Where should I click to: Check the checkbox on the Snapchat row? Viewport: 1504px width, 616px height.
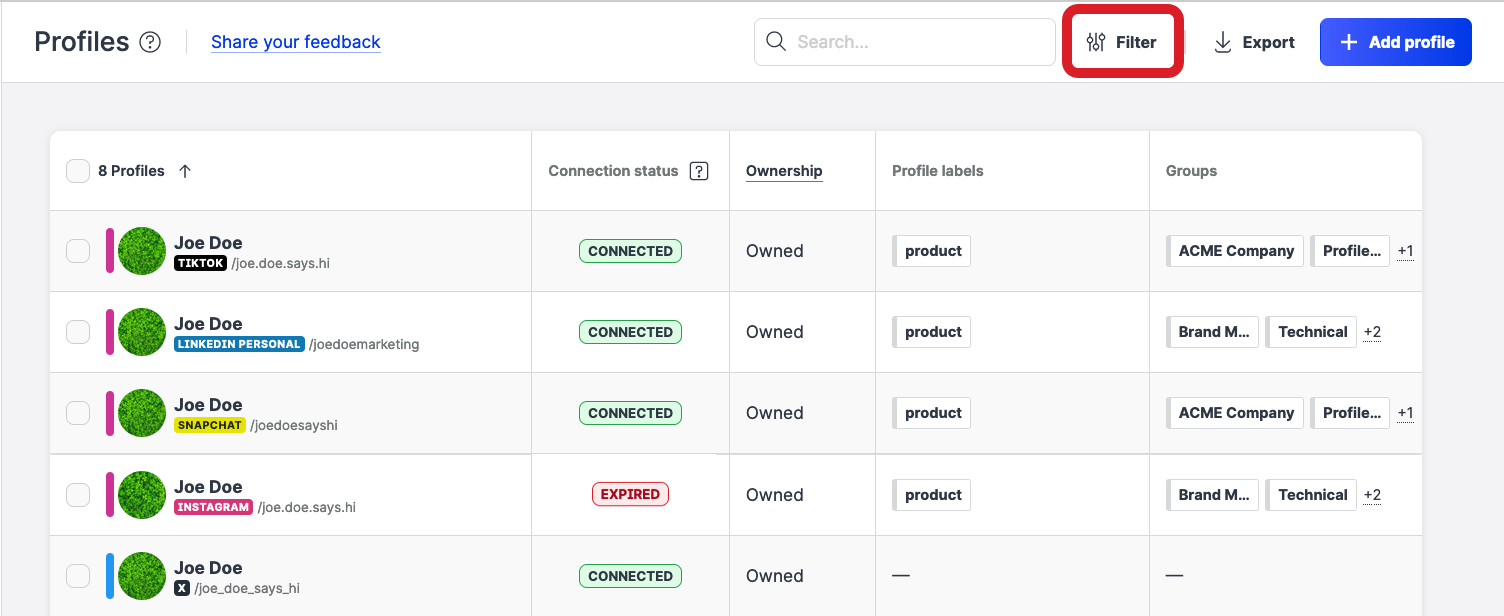point(78,412)
